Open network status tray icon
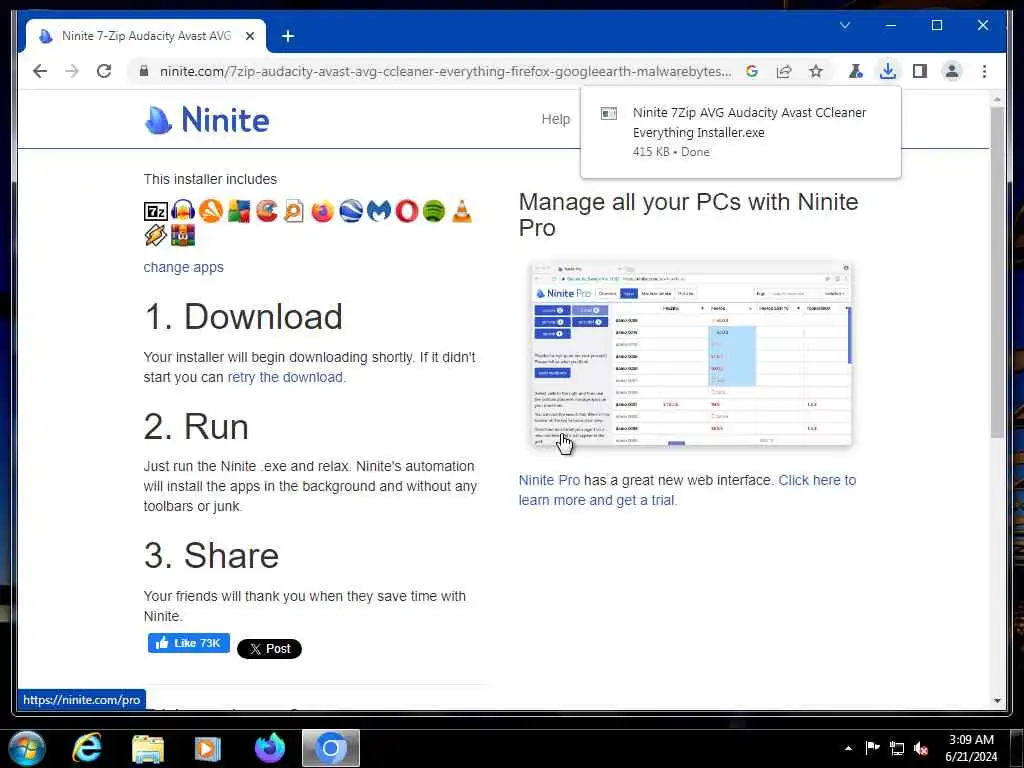Screen dimensions: 1024x768 point(897,748)
